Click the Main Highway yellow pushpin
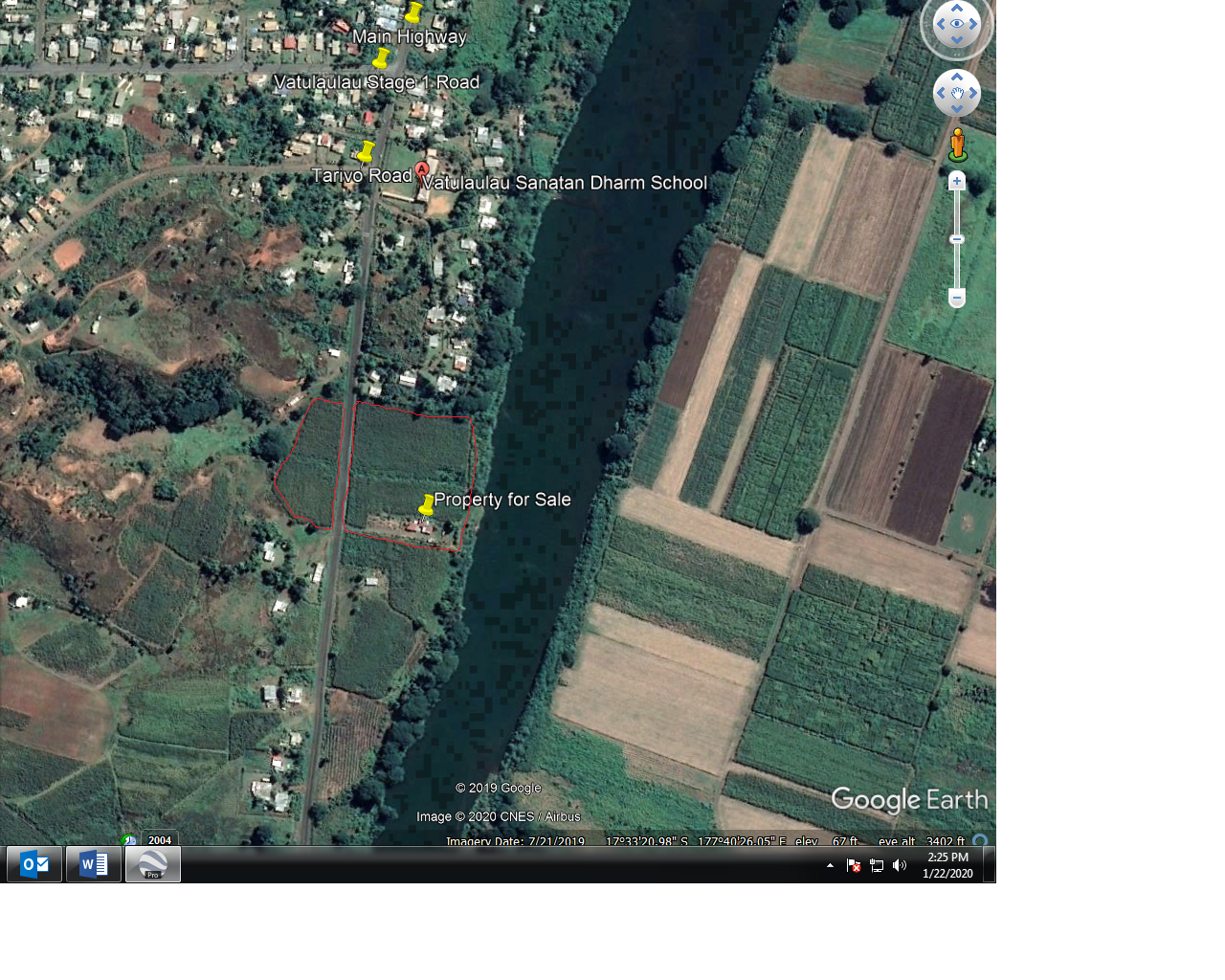This screenshot has height=980, width=1225. 413,11
